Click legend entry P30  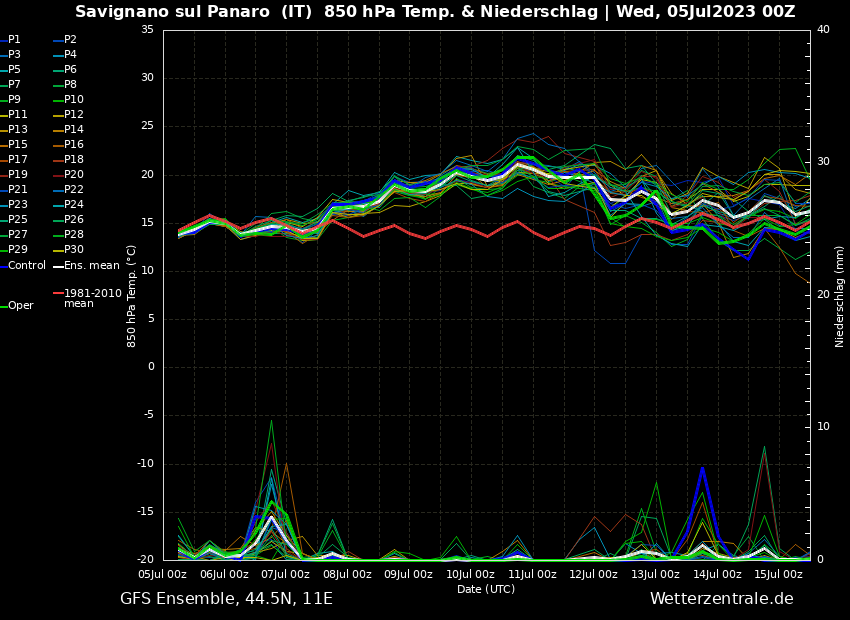74,249
